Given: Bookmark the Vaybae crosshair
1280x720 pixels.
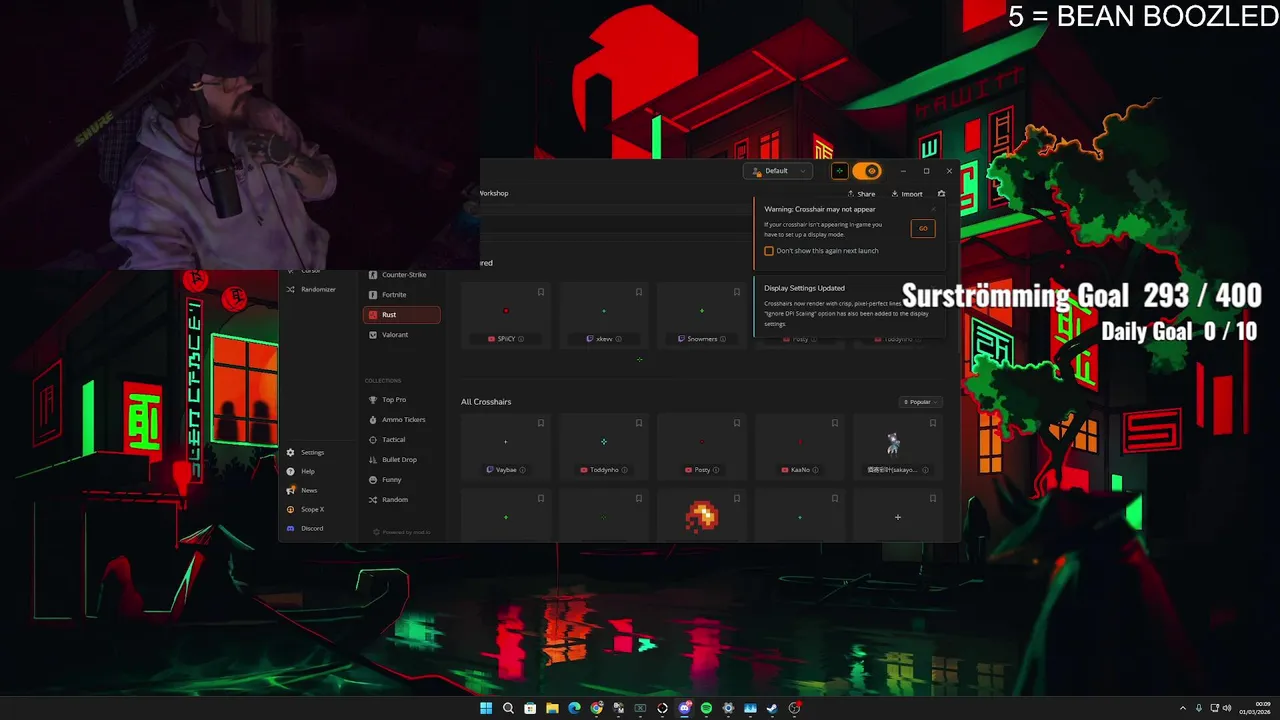Looking at the screenshot, I should point(541,423).
